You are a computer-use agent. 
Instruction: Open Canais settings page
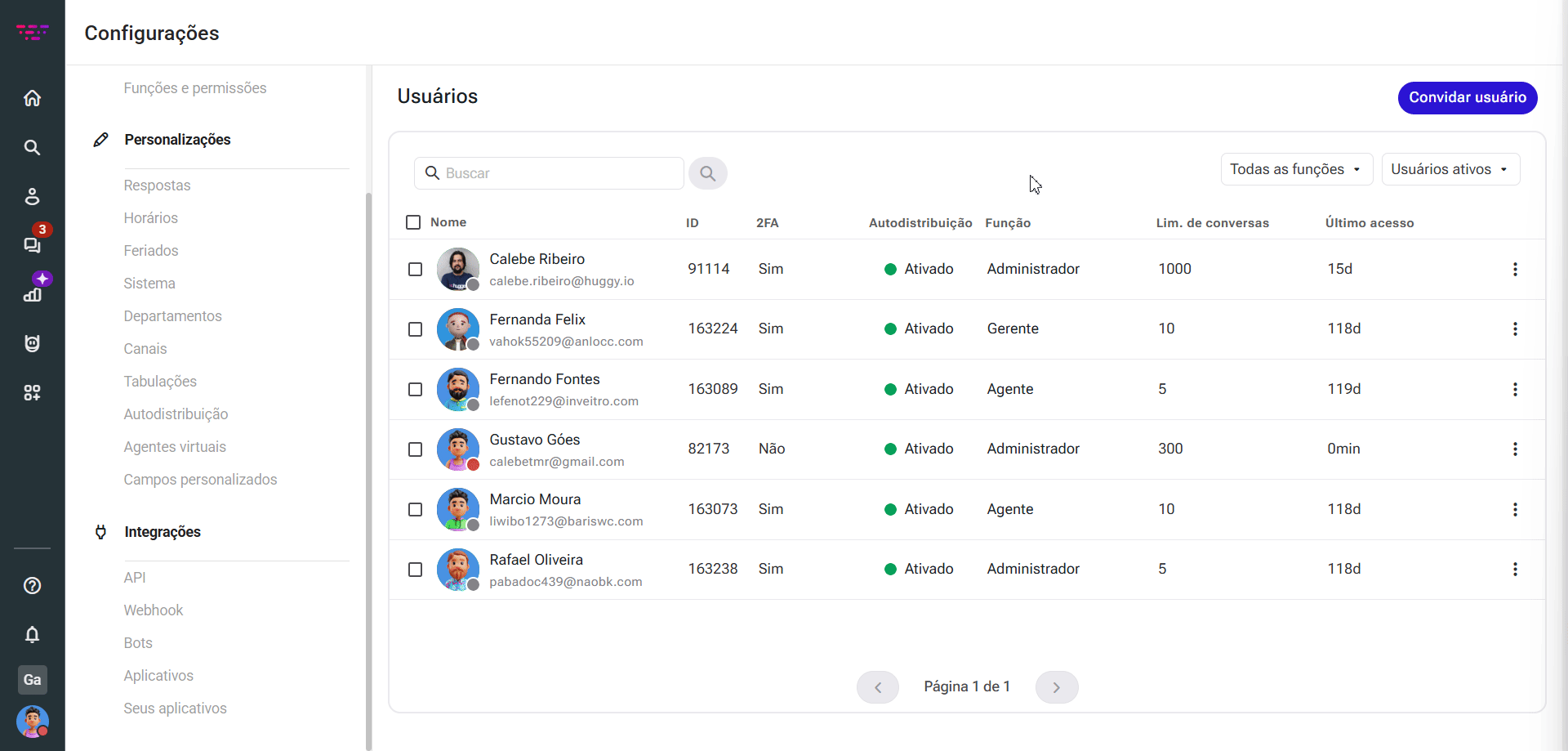pyautogui.click(x=145, y=349)
